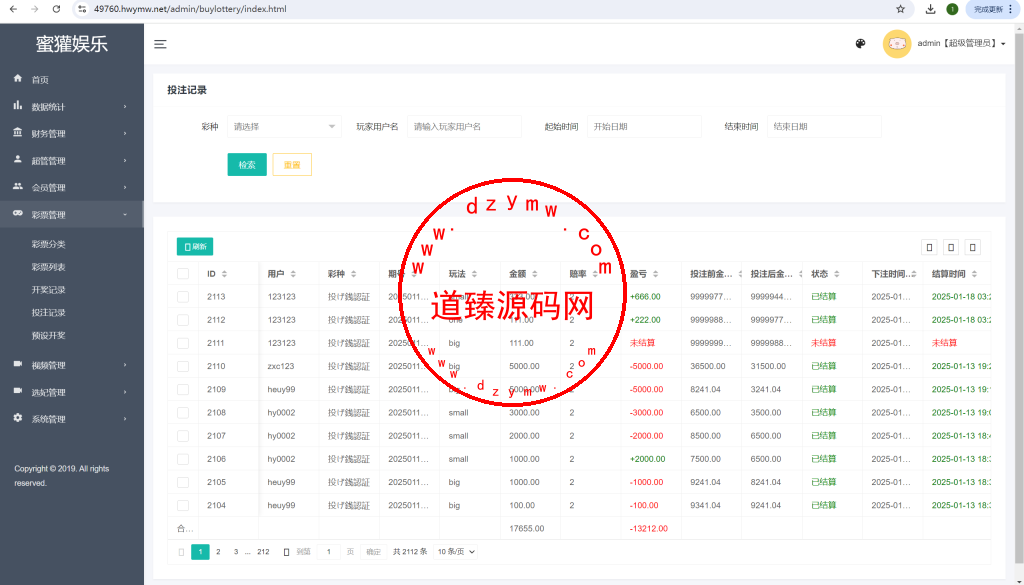Click second table toolbar icon (export)
Screen dimensions: 1024x585
(x=951, y=247)
